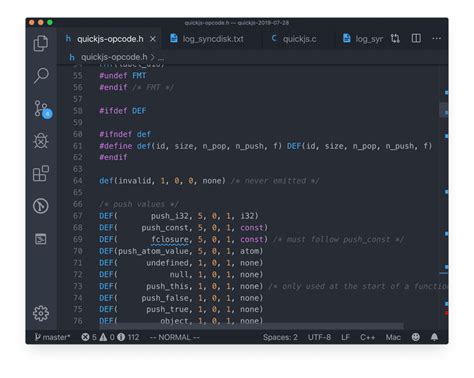Split the editor with the split icon
Image resolution: width=474 pixels, height=378 pixels.
coord(416,38)
